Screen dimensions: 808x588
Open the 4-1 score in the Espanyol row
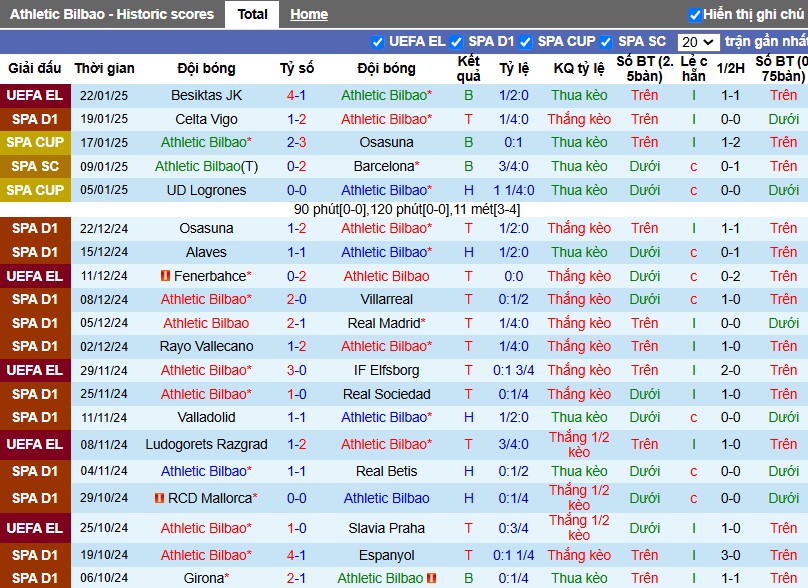(x=296, y=556)
